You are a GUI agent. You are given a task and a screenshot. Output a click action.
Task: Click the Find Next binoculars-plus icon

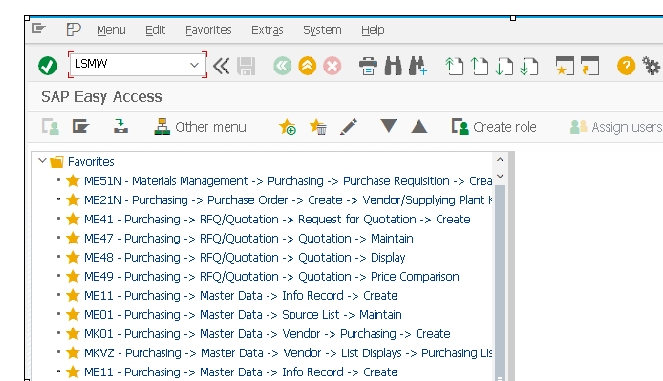[417, 66]
